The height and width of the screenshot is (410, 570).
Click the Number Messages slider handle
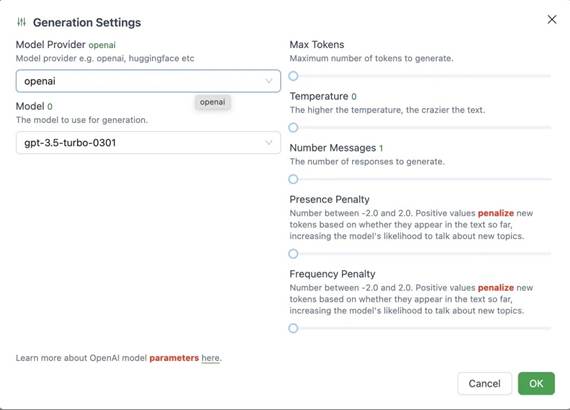[293, 179]
